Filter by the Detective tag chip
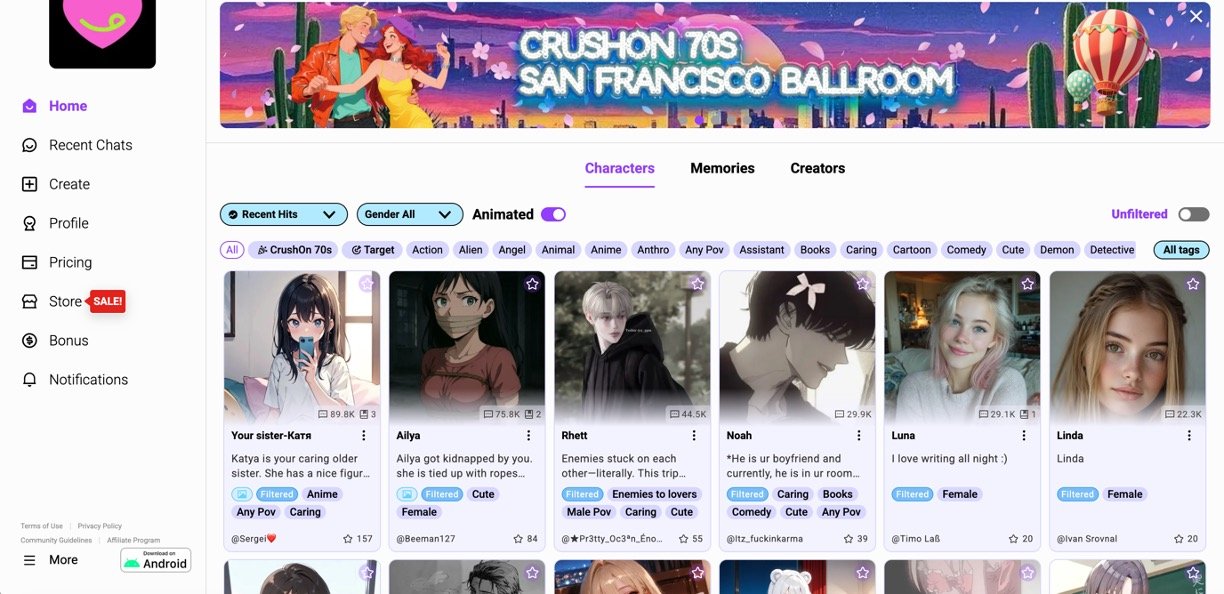 tap(1112, 250)
